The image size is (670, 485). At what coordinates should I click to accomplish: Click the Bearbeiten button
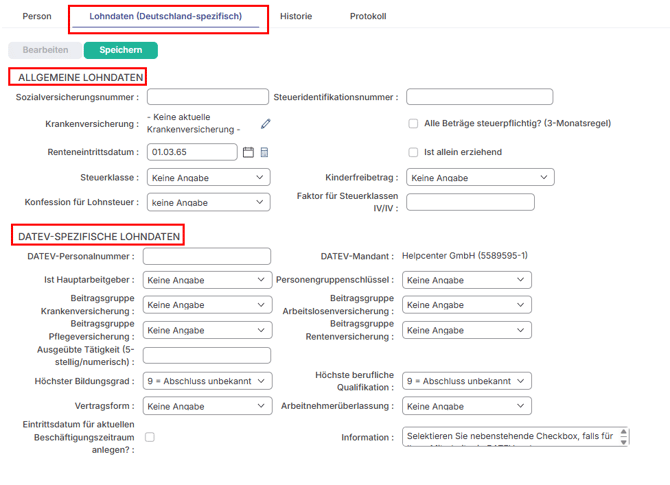(45, 50)
